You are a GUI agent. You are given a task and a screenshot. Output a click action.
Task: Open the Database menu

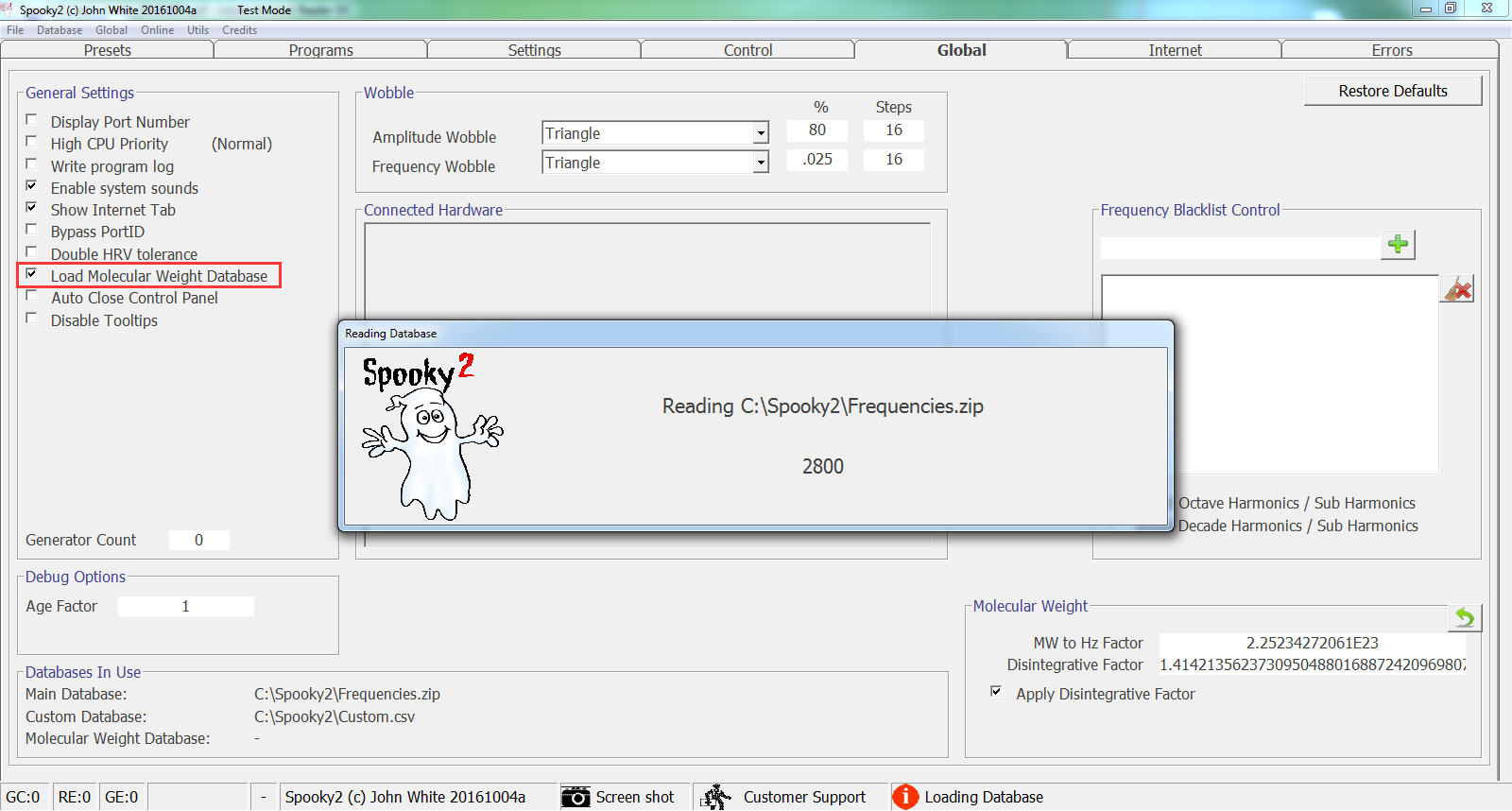click(x=60, y=30)
